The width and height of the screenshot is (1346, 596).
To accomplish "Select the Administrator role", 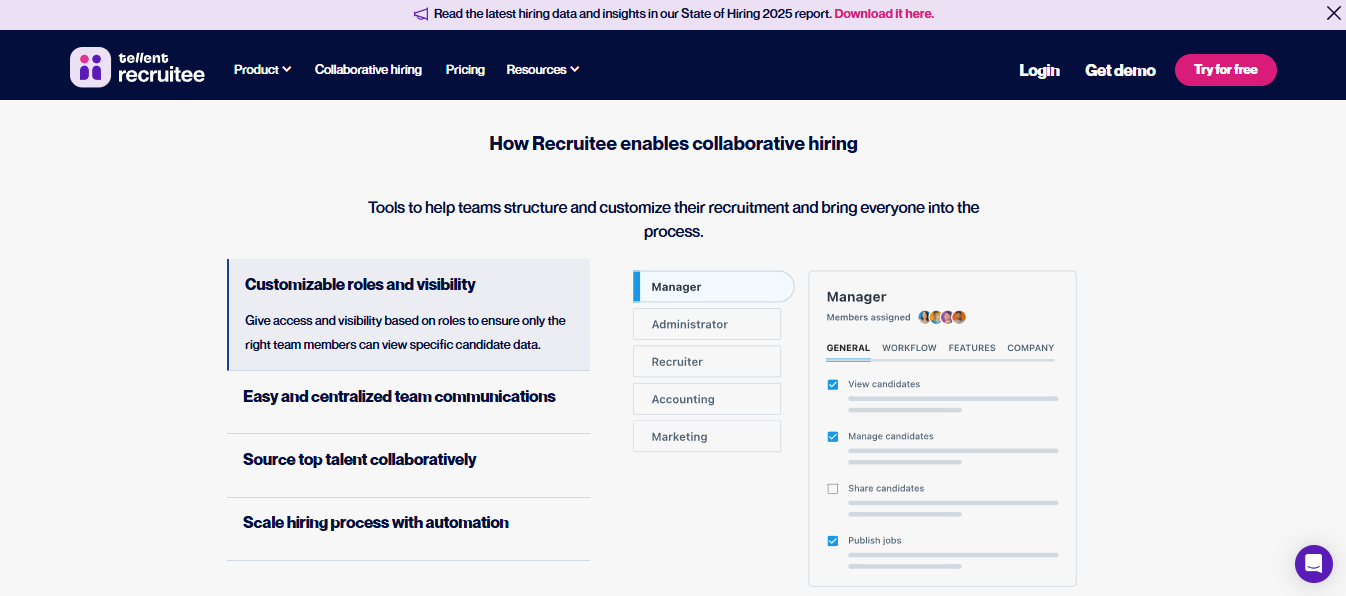I will tap(707, 324).
